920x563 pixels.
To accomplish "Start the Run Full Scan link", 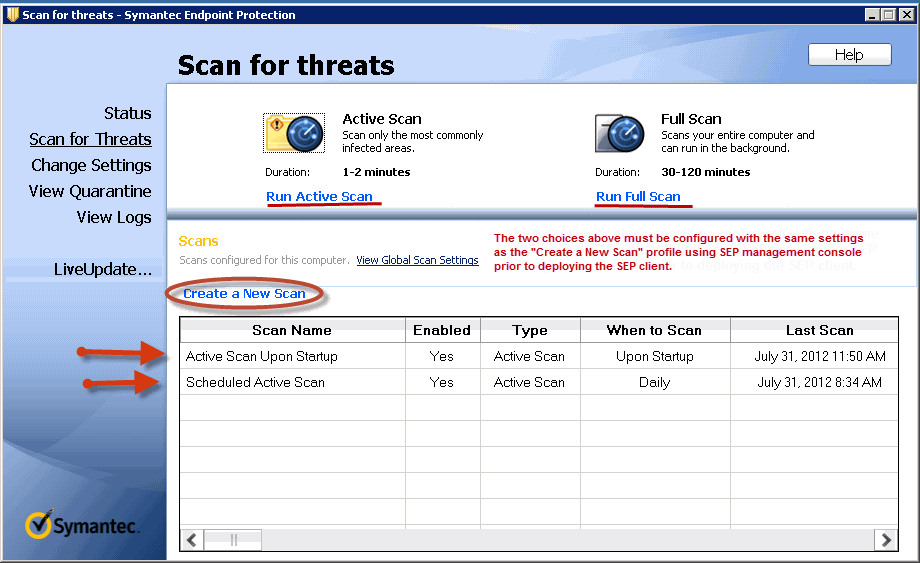I will [638, 196].
